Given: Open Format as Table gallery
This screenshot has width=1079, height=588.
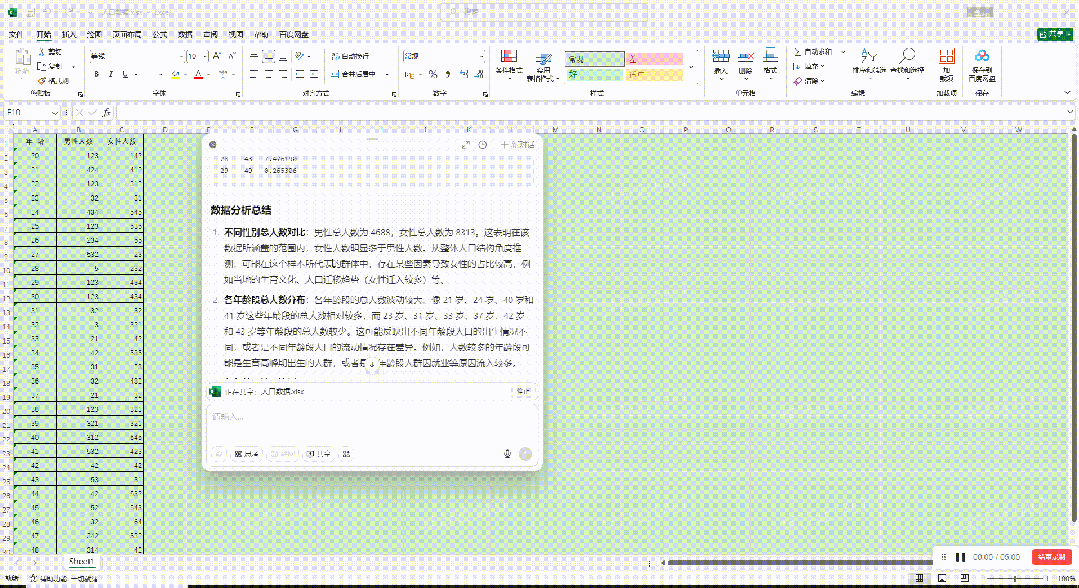Looking at the screenshot, I should (x=543, y=67).
